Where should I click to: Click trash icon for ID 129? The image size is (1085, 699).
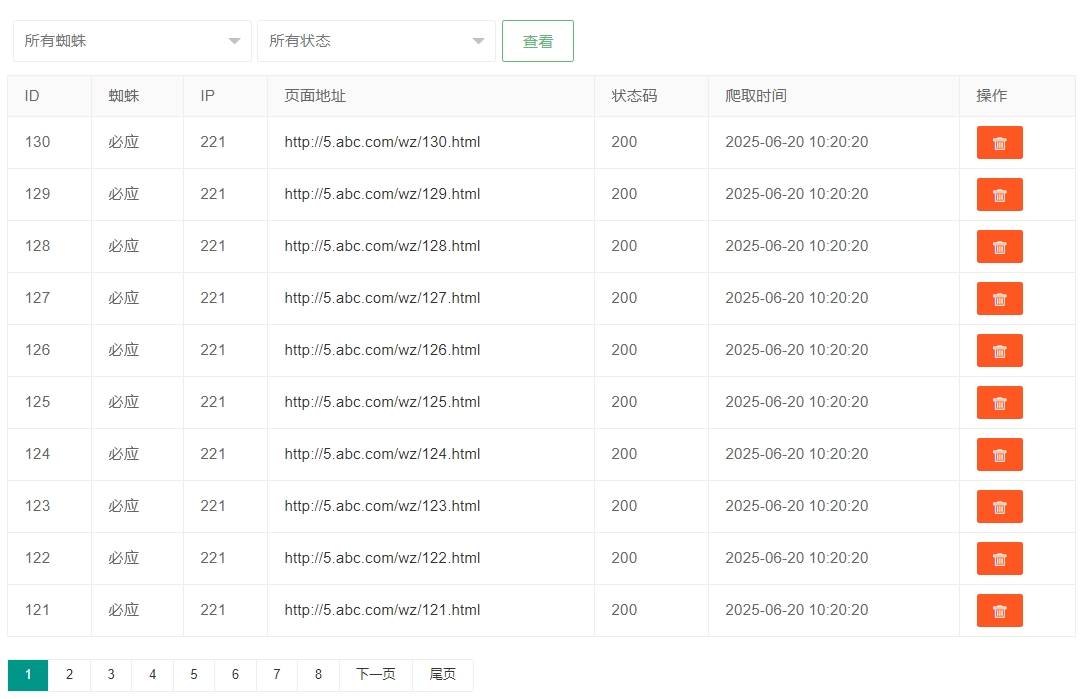point(999,195)
